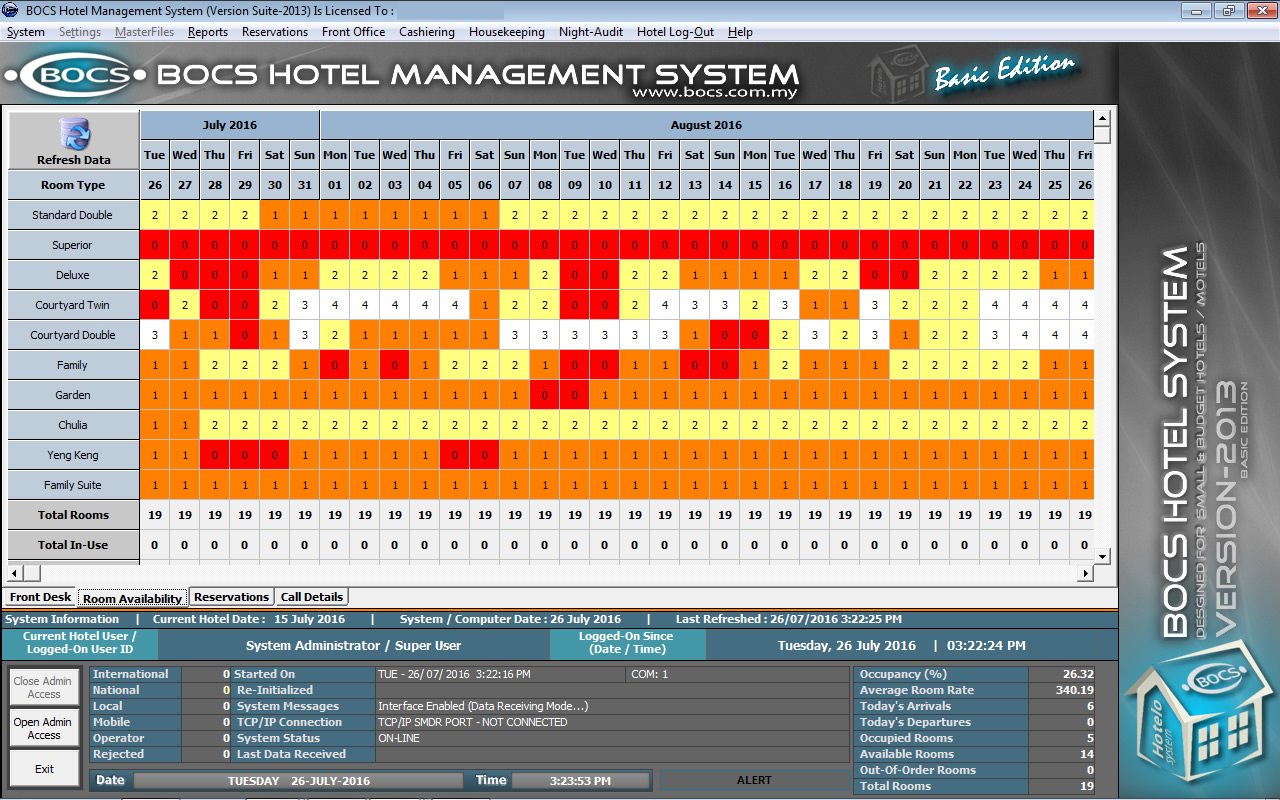Click the grid's vertical scrollbar down arrow
This screenshot has height=800, width=1280.
(1102, 556)
